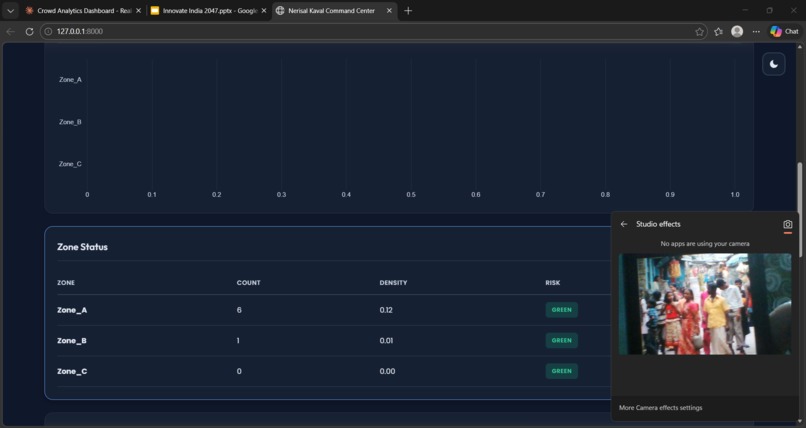The image size is (806, 428).
Task: Minimize the browser window
Action: 745,10
